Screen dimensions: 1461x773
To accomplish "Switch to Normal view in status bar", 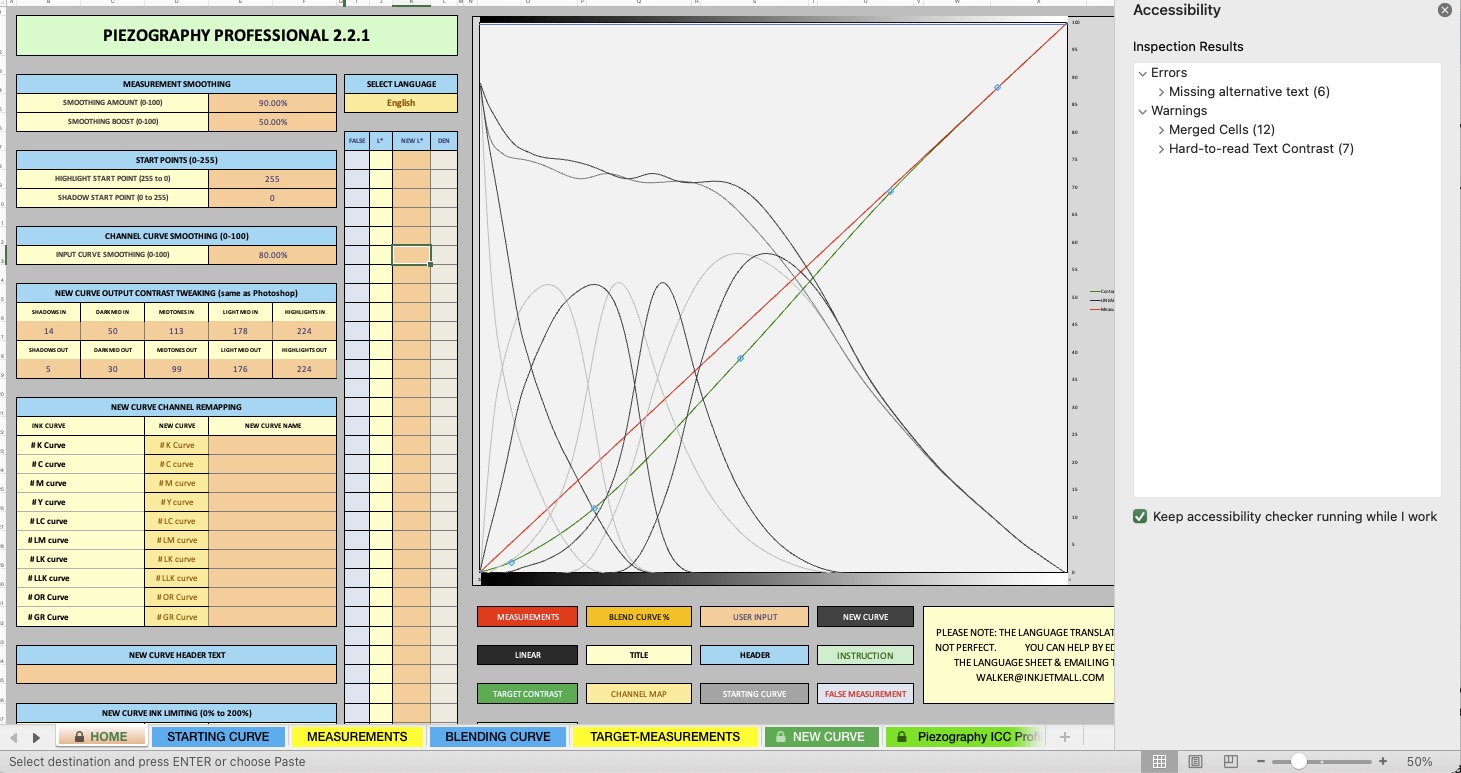I will [1159, 762].
